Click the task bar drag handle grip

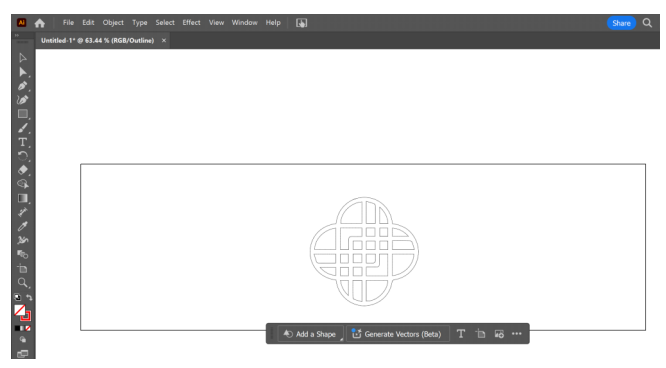pyautogui.click(x=272, y=334)
